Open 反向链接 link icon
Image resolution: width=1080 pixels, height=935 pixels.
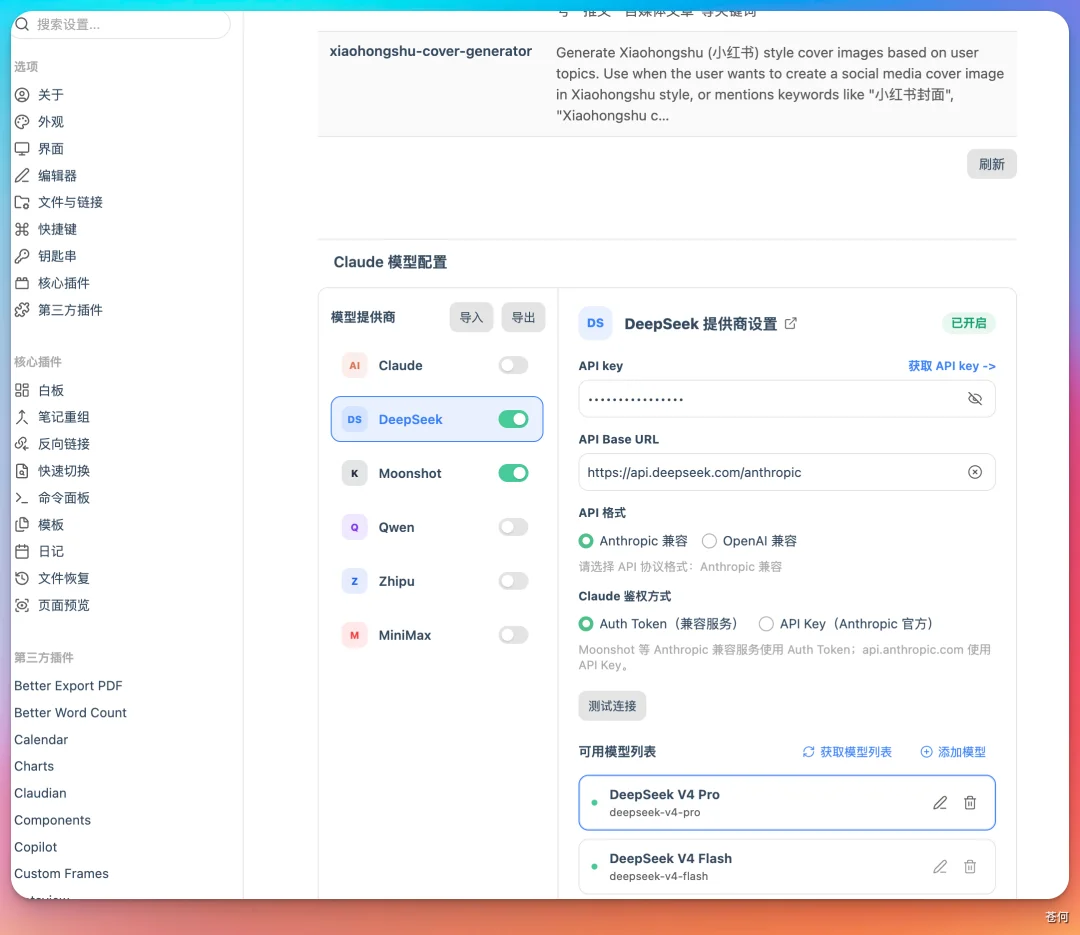[22, 444]
